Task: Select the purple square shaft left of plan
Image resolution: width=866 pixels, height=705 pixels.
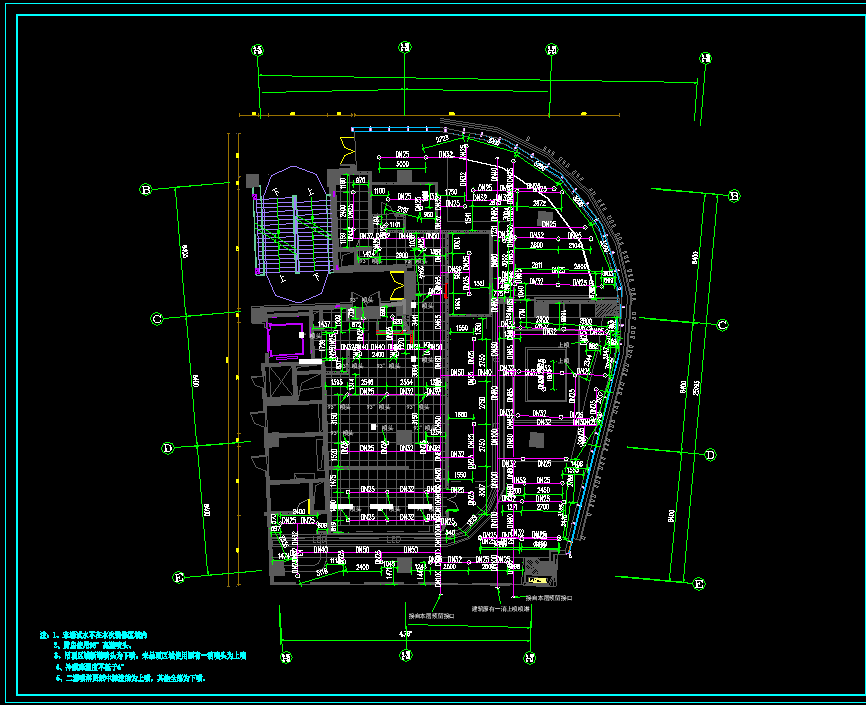Action: click(283, 339)
